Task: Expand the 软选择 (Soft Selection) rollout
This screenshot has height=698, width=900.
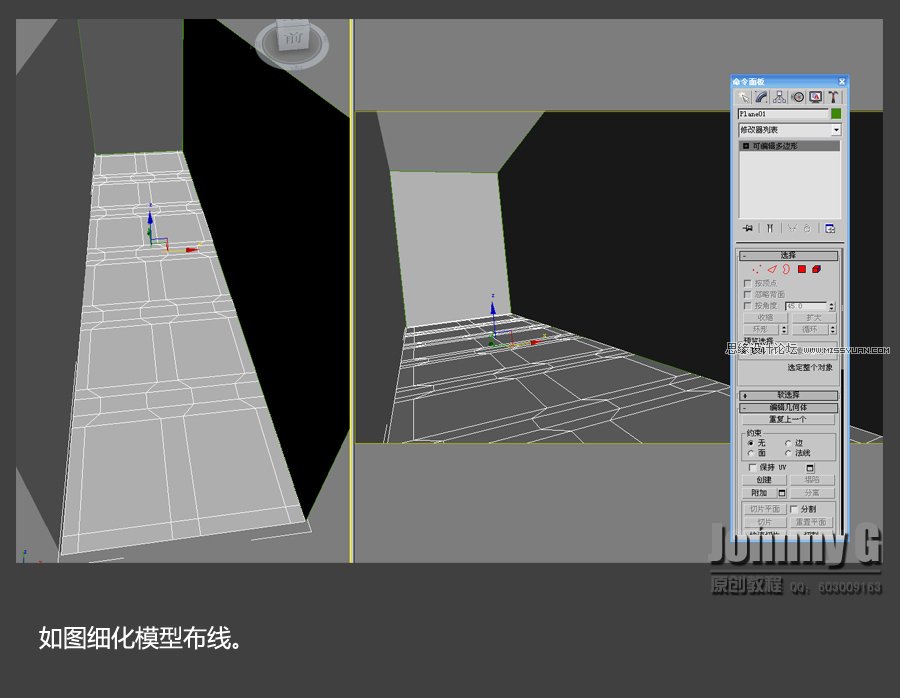Action: (x=788, y=394)
